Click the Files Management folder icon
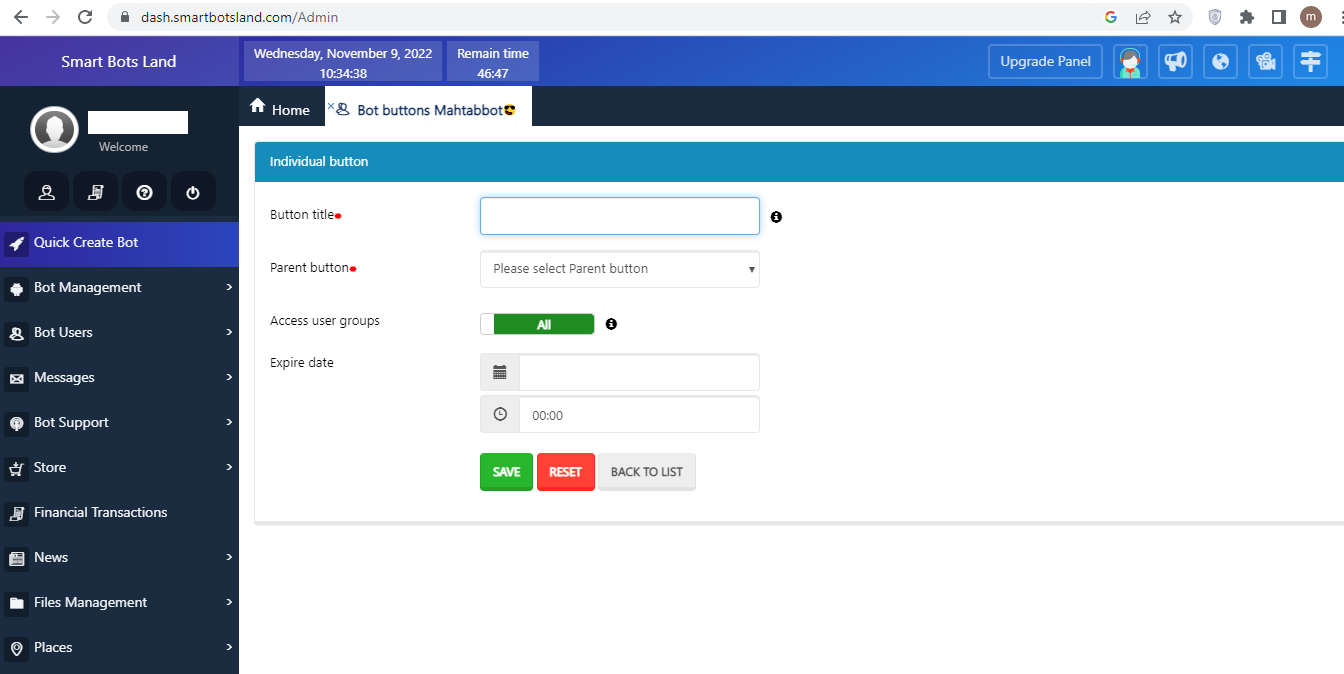This screenshot has height=674, width=1344. [x=16, y=603]
